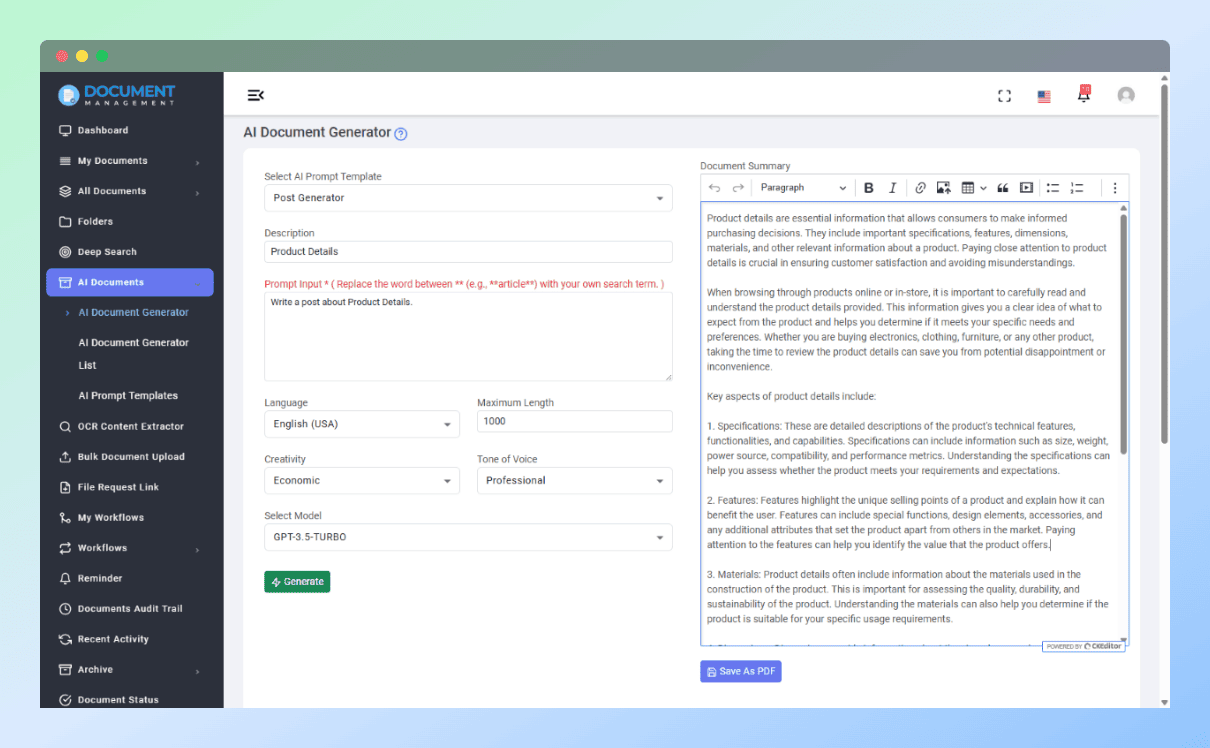Enter fullscreen mode from the top bar
The height and width of the screenshot is (748, 1210).
pyautogui.click(x=1004, y=94)
